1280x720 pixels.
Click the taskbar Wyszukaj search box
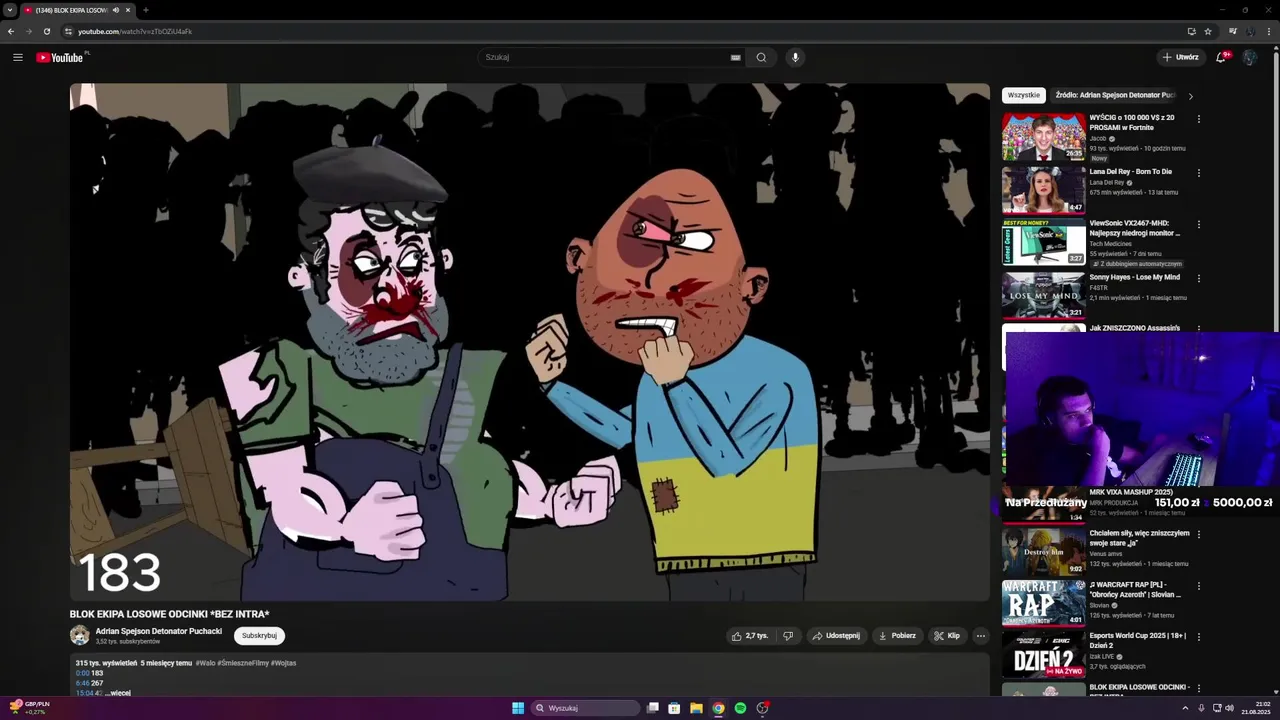pos(585,708)
